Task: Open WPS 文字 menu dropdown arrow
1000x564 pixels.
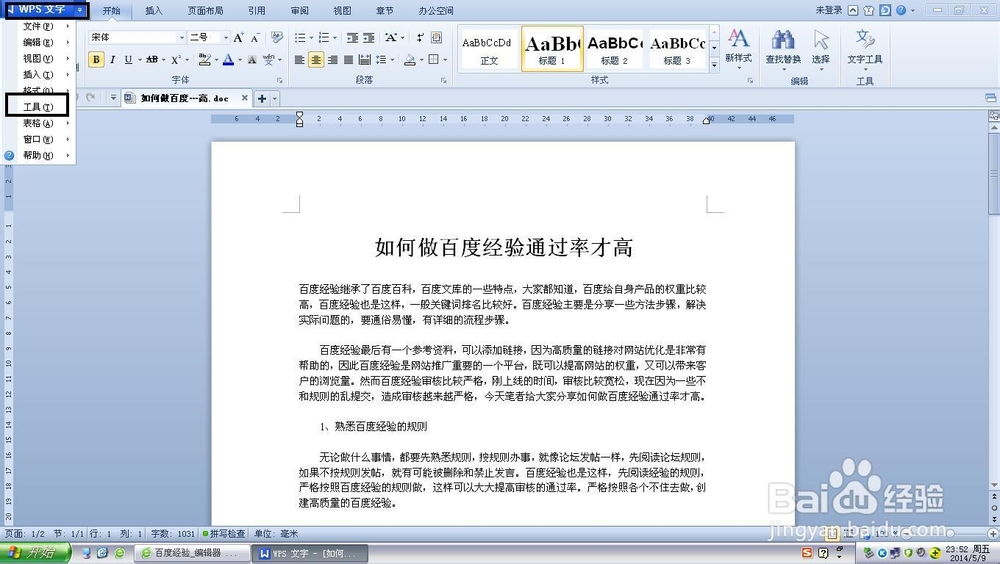Action: (x=80, y=10)
